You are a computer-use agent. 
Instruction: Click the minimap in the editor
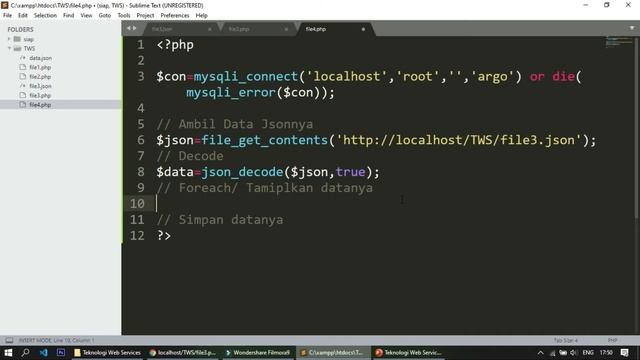[x=618, y=42]
